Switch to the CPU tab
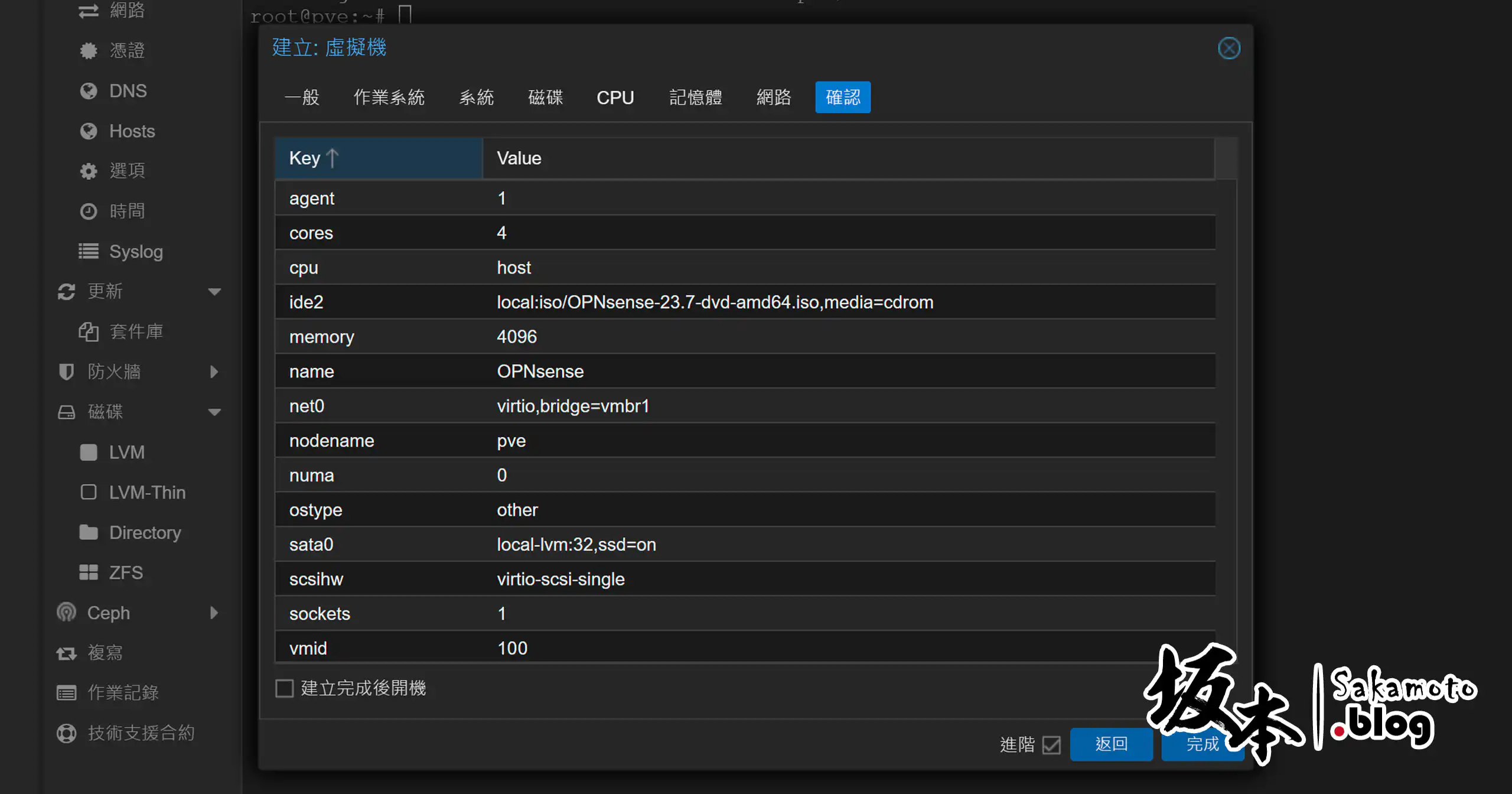This screenshot has height=794, width=1512. (x=615, y=97)
